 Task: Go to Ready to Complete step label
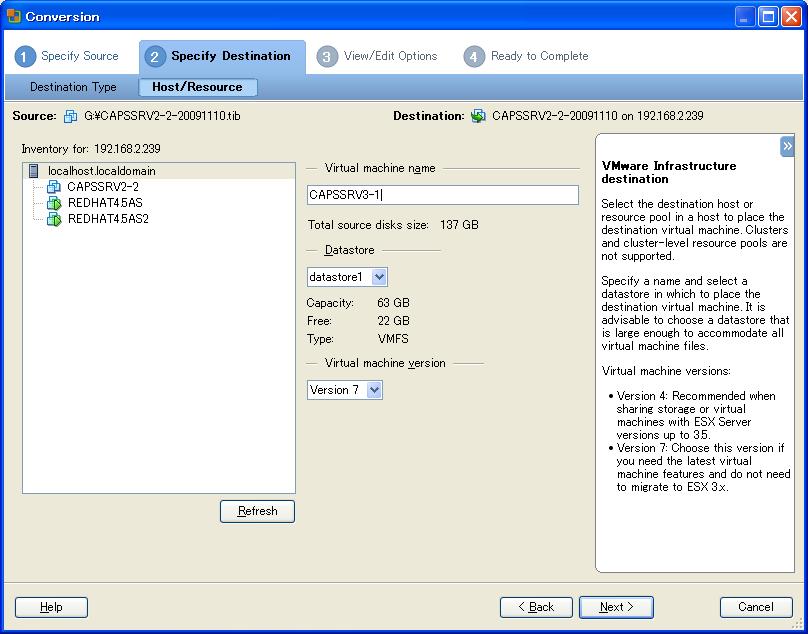[x=540, y=56]
